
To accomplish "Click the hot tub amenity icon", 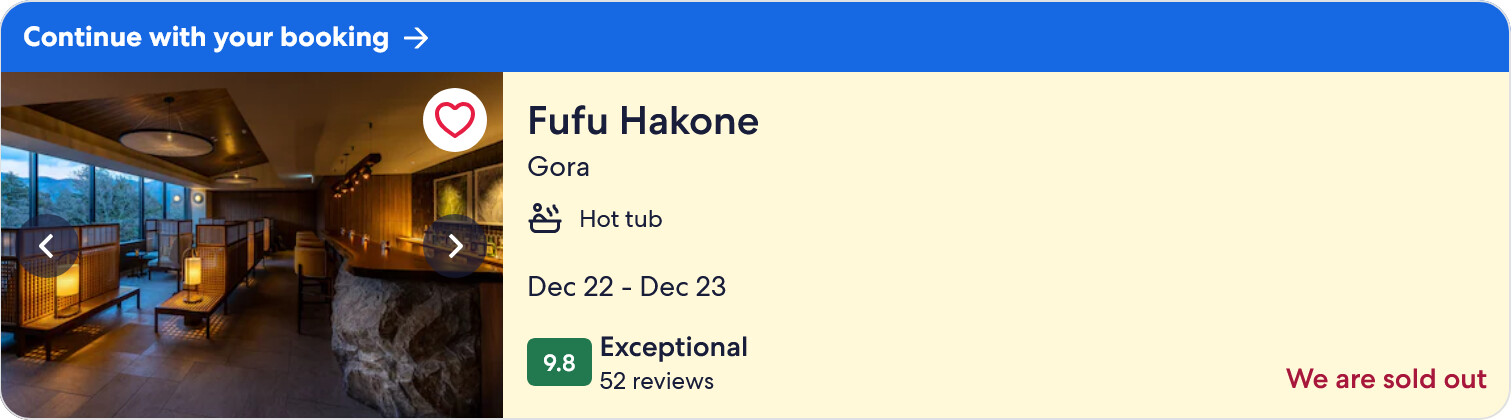I will pyautogui.click(x=545, y=218).
